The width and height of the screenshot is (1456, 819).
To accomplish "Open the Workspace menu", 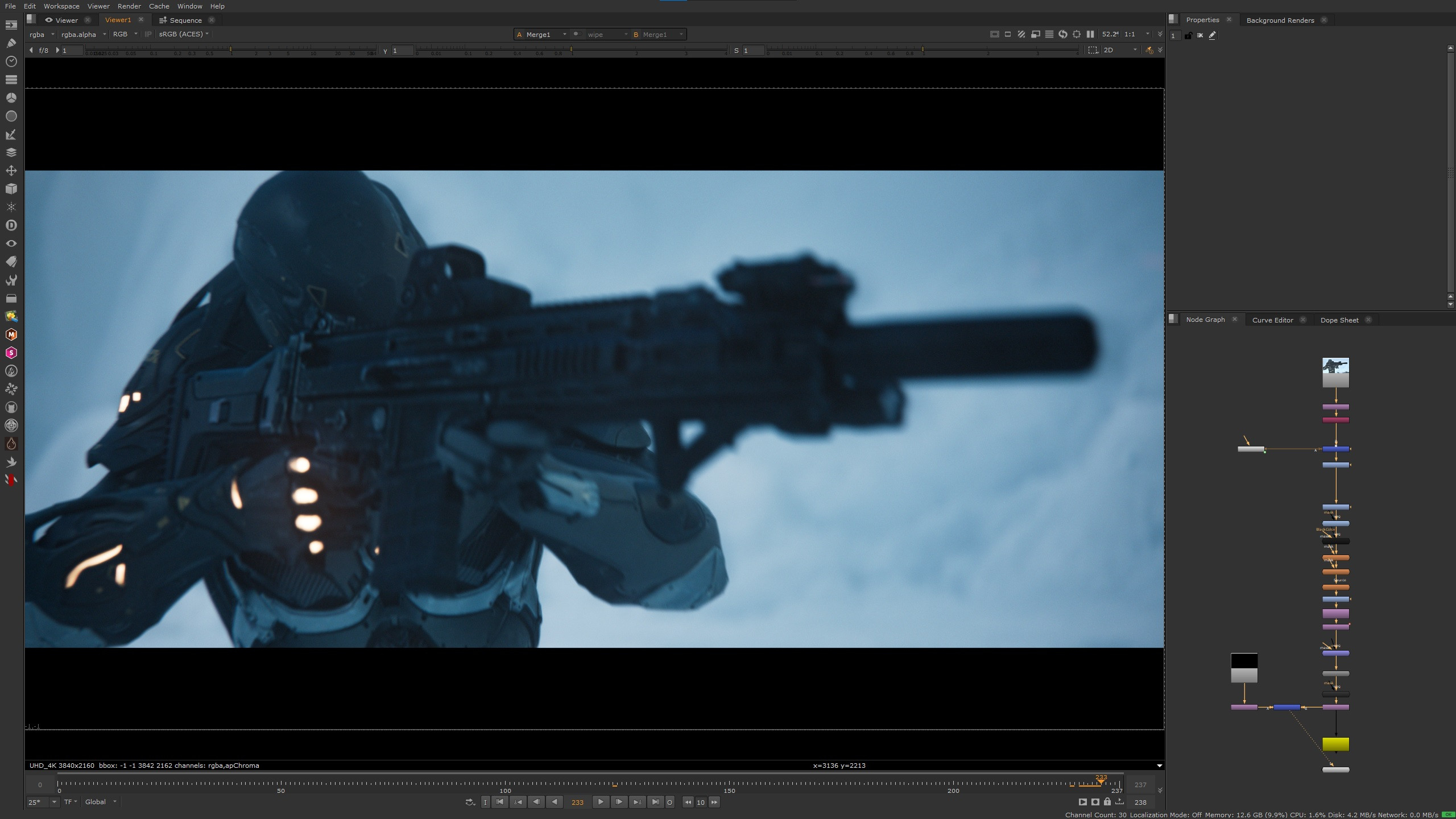I will click(x=61, y=6).
